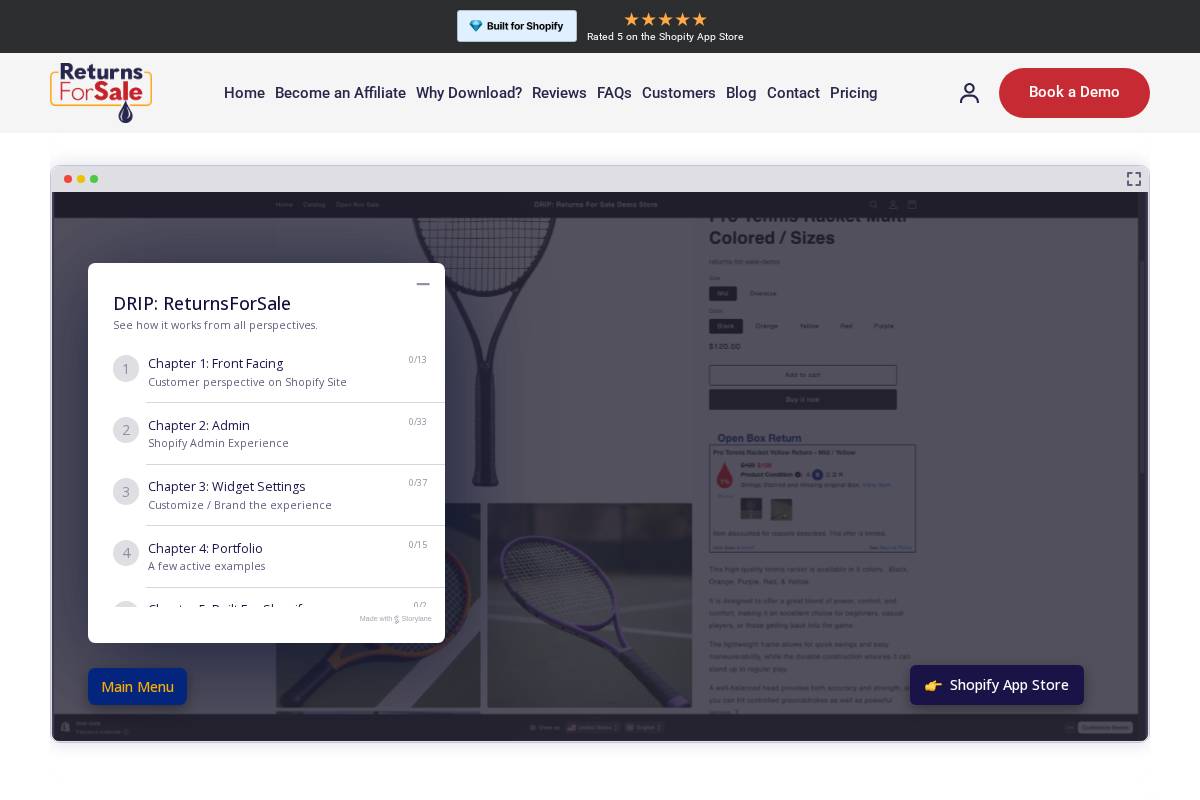The image size is (1200, 800).
Task: Click the Built for Shopify badge
Action: point(517,26)
